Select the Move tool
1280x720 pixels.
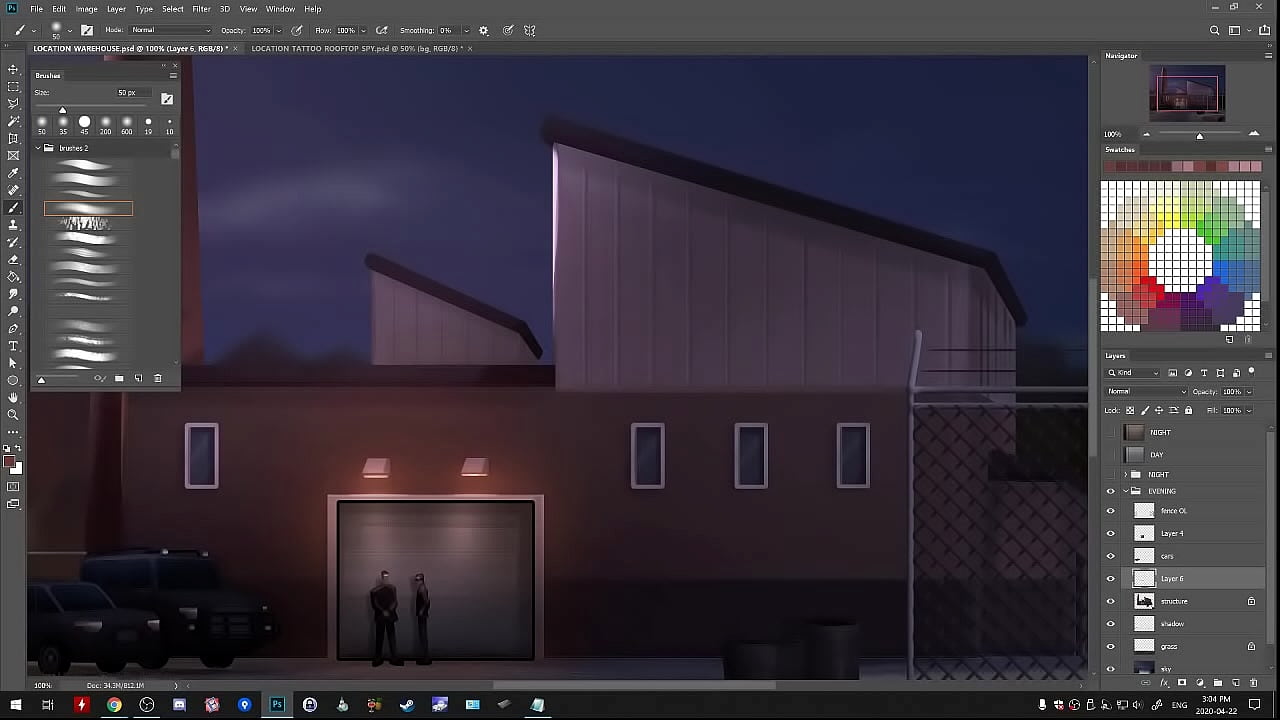pyautogui.click(x=13, y=69)
